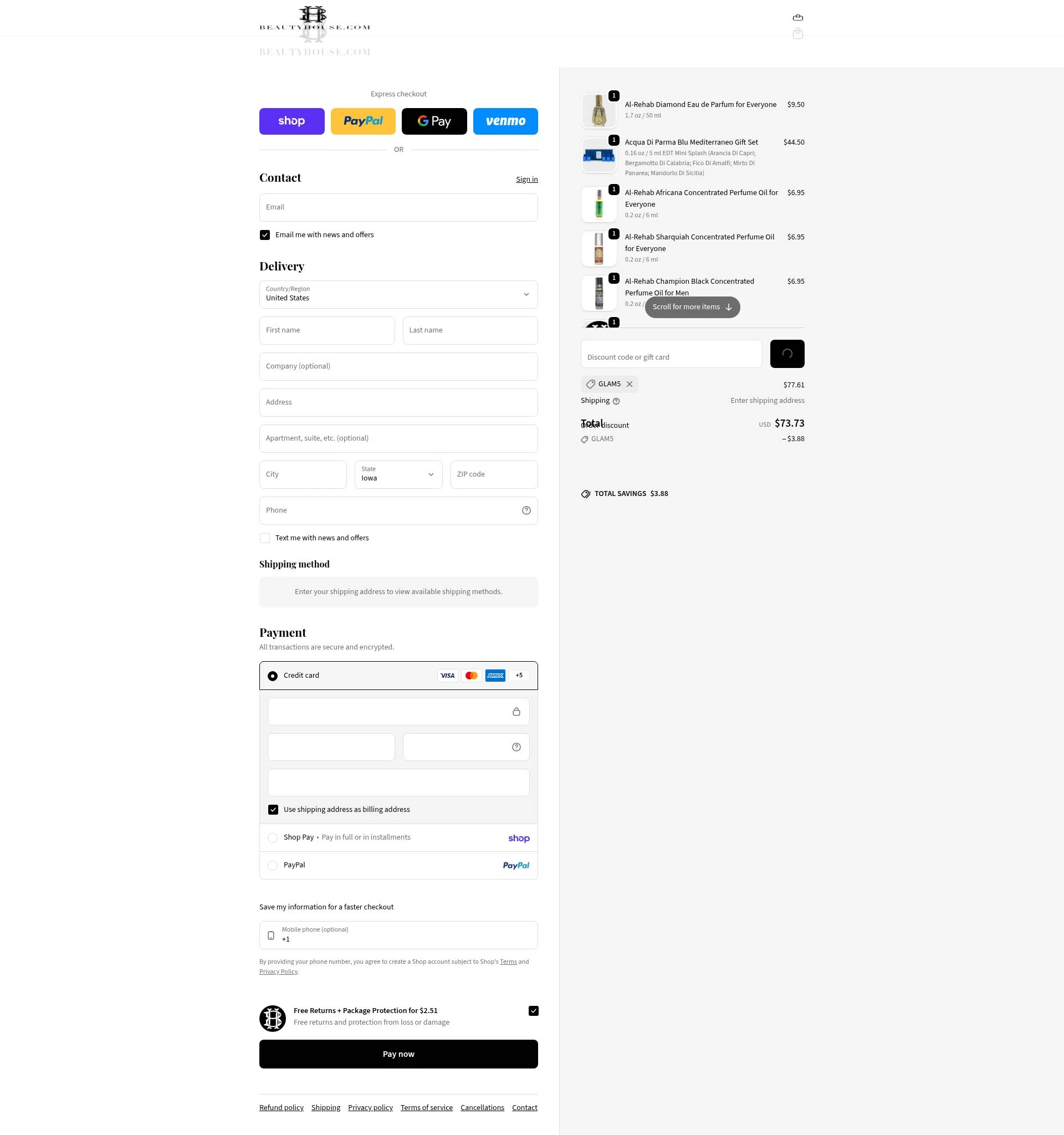Open the Country/Region dropdown
The width and height of the screenshot is (1064, 1135).
398,295
